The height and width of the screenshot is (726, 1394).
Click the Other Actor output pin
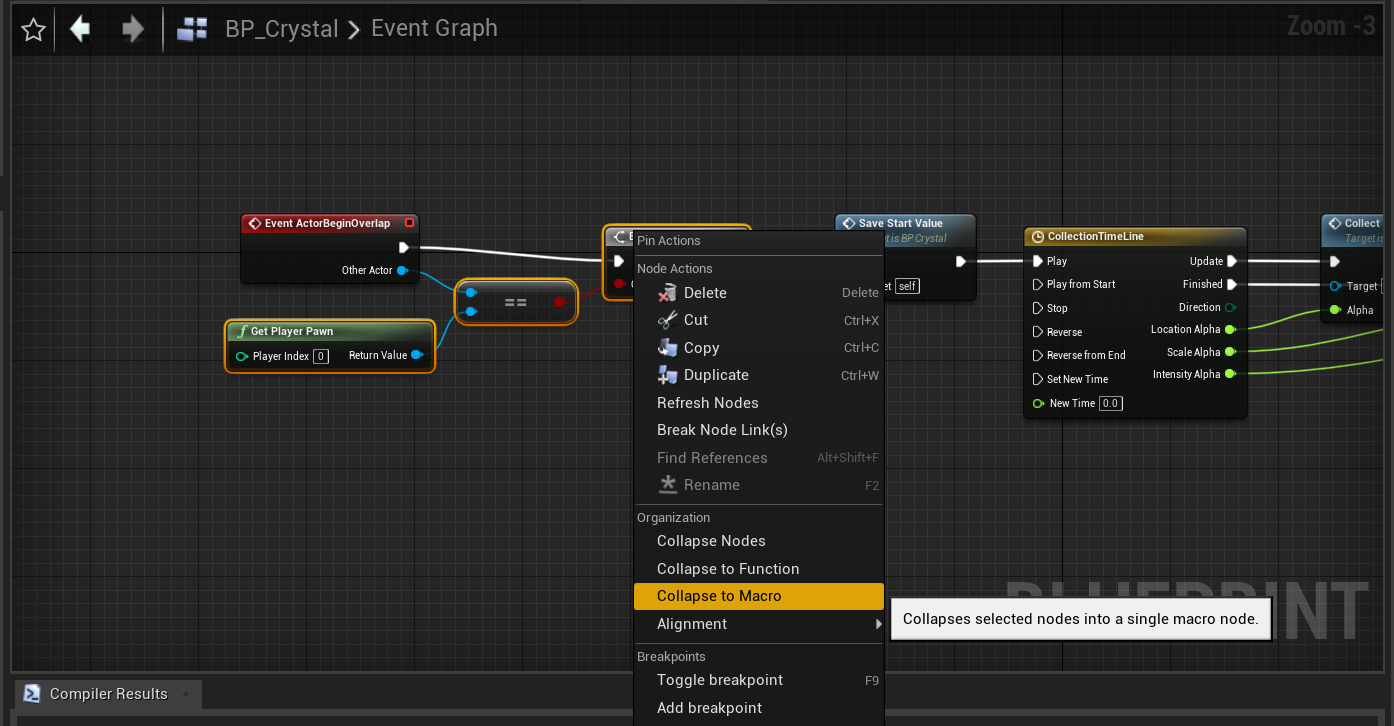(x=402, y=270)
